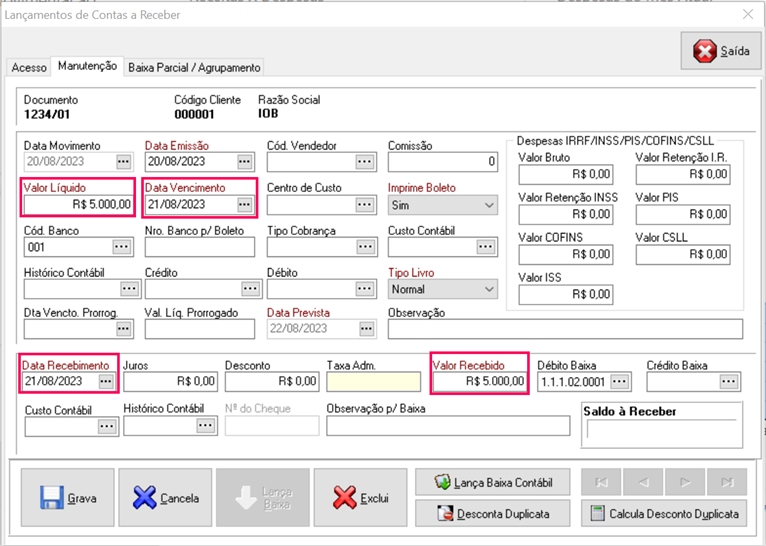Screen dimensions: 766x546
Task: Click Calcula Desconto Duplicata button
Action: point(664,514)
